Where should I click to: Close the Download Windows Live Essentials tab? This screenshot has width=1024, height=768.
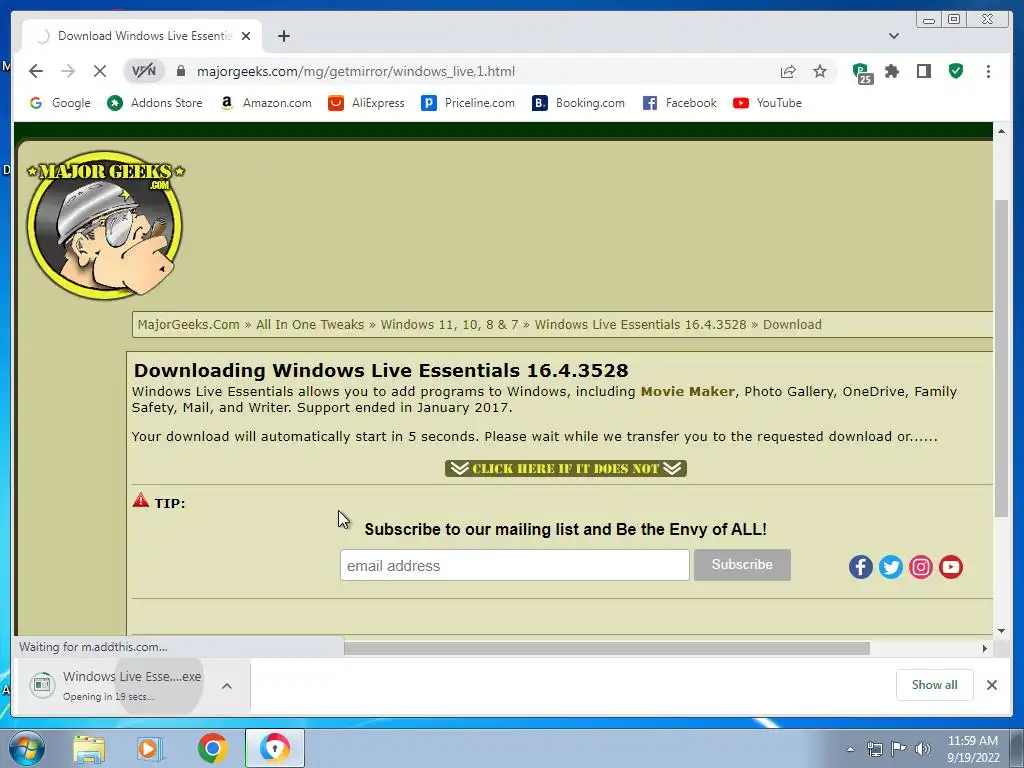(x=246, y=36)
